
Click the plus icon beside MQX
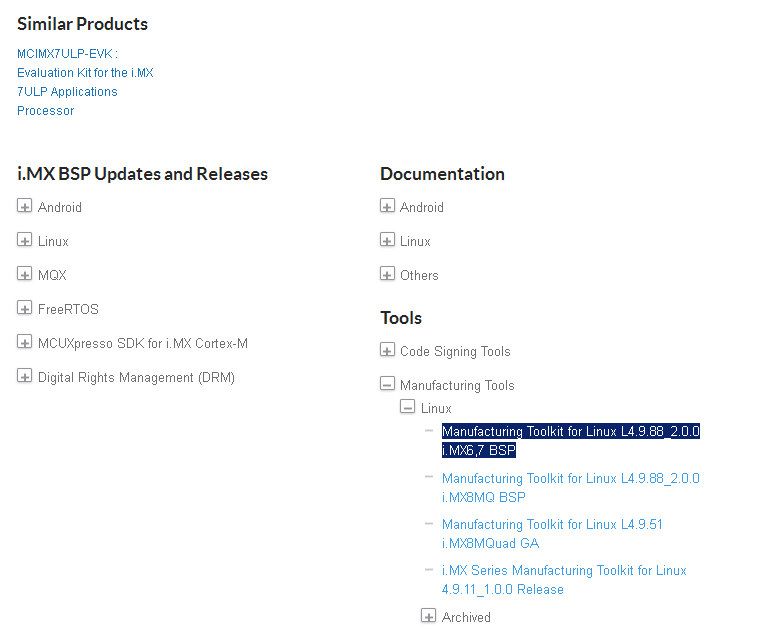pyautogui.click(x=25, y=275)
